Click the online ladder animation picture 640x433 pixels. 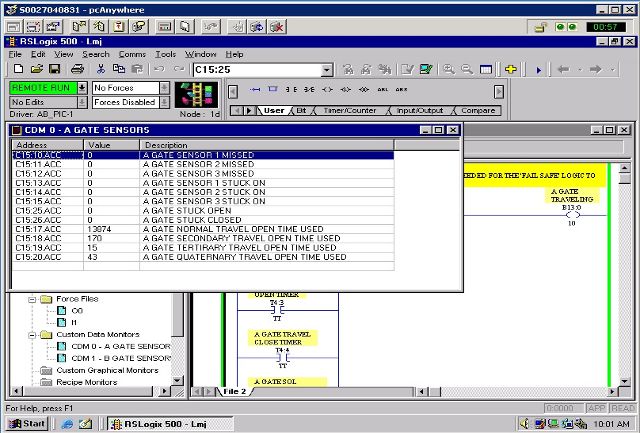[x=196, y=95]
